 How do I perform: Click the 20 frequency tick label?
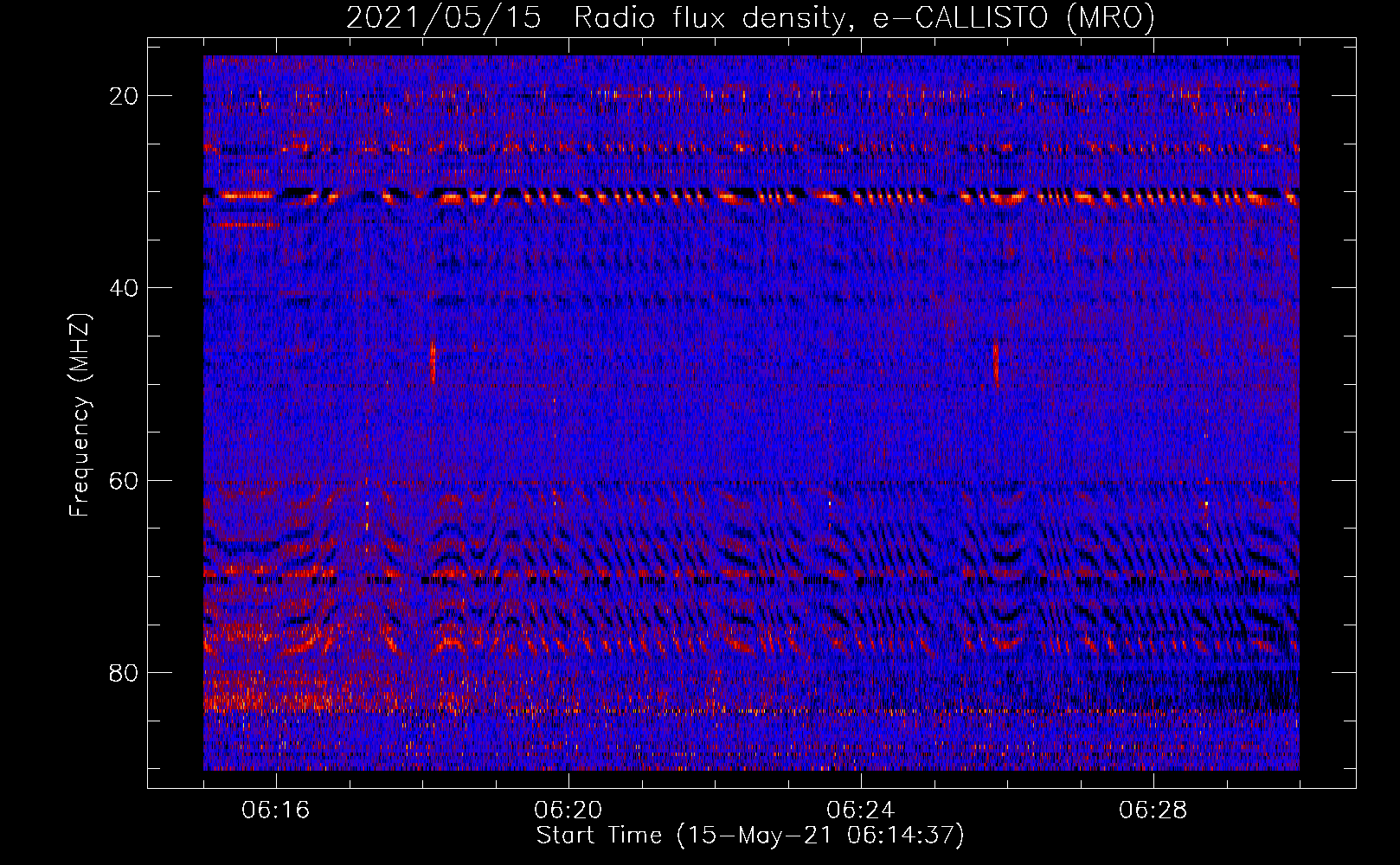(x=125, y=96)
